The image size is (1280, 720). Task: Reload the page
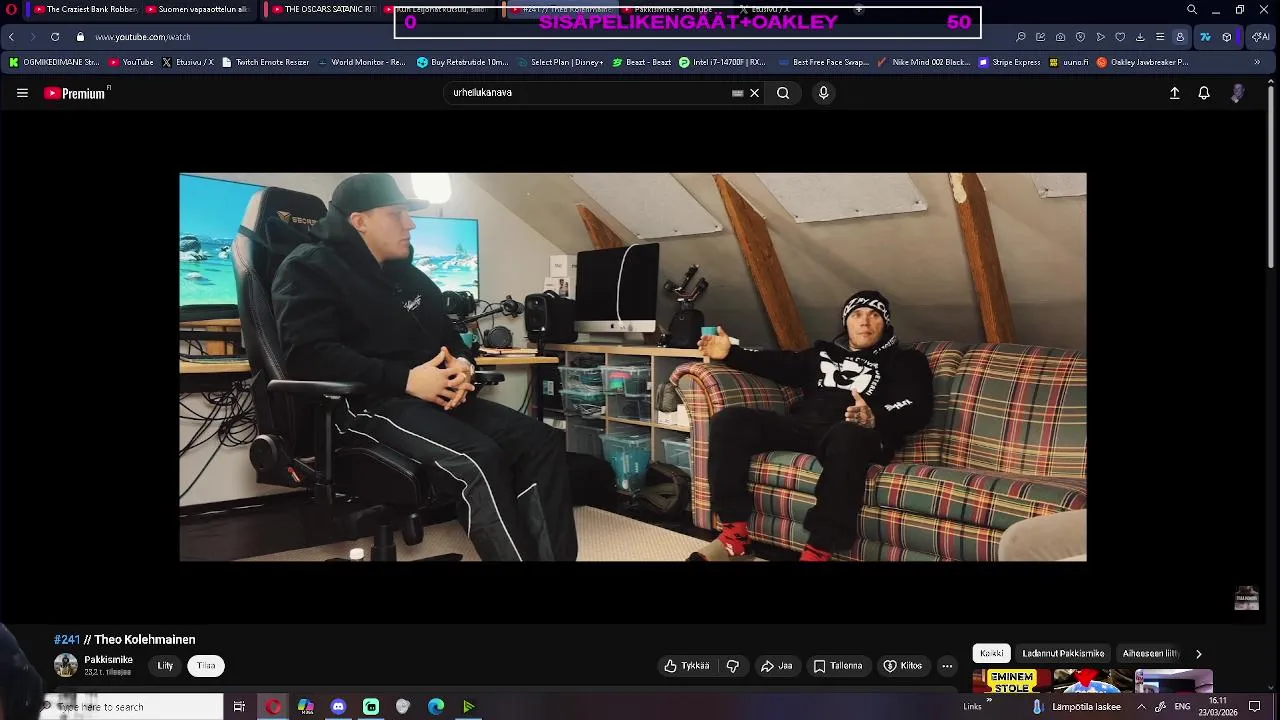click(x=55, y=37)
